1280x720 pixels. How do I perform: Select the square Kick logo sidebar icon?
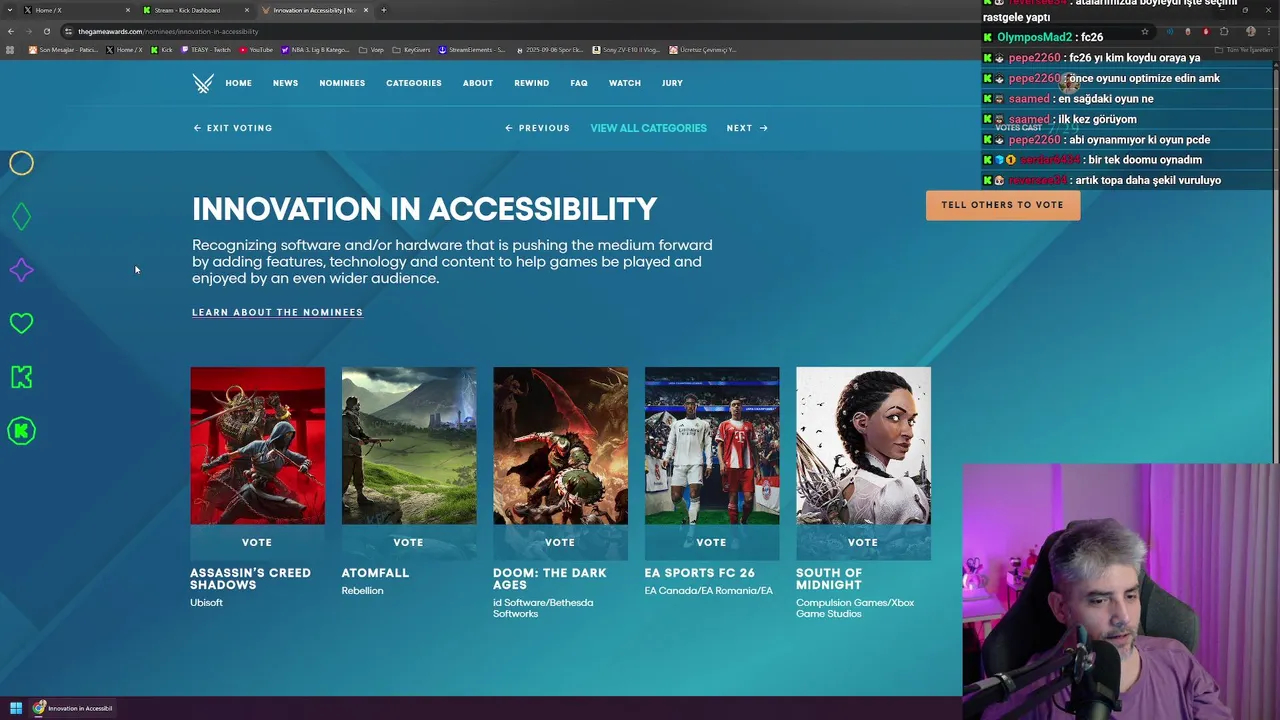coord(21,377)
